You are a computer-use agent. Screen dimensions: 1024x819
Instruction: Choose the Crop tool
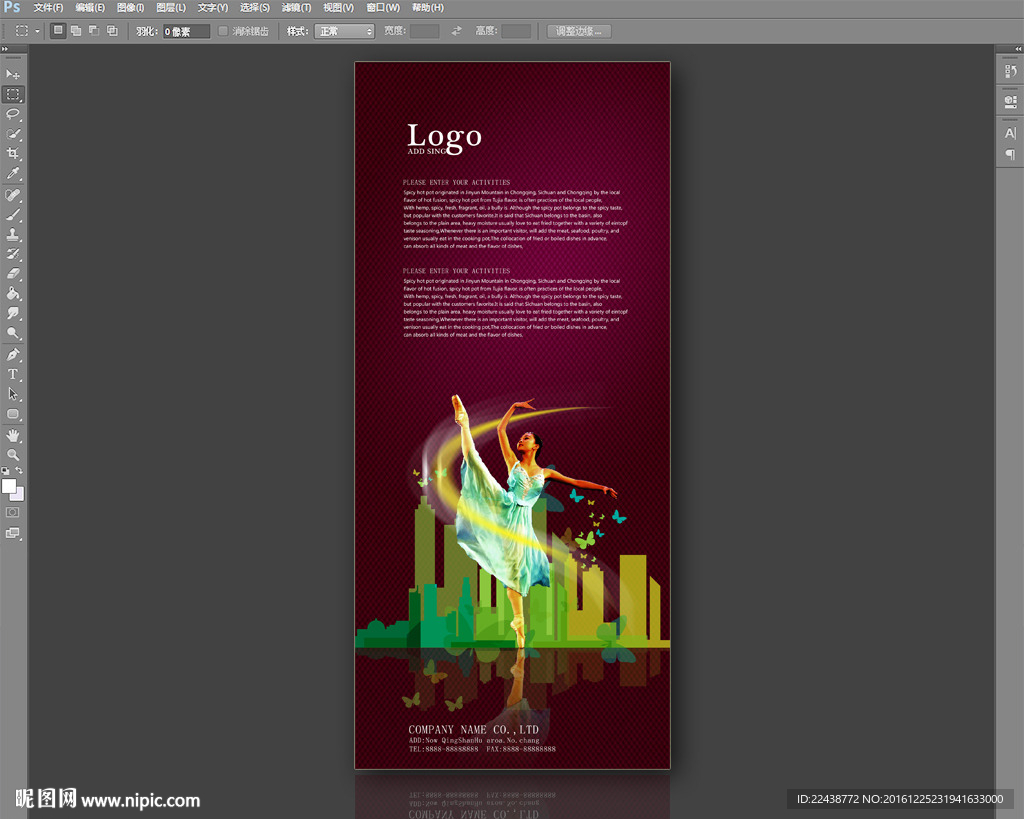[x=13, y=154]
